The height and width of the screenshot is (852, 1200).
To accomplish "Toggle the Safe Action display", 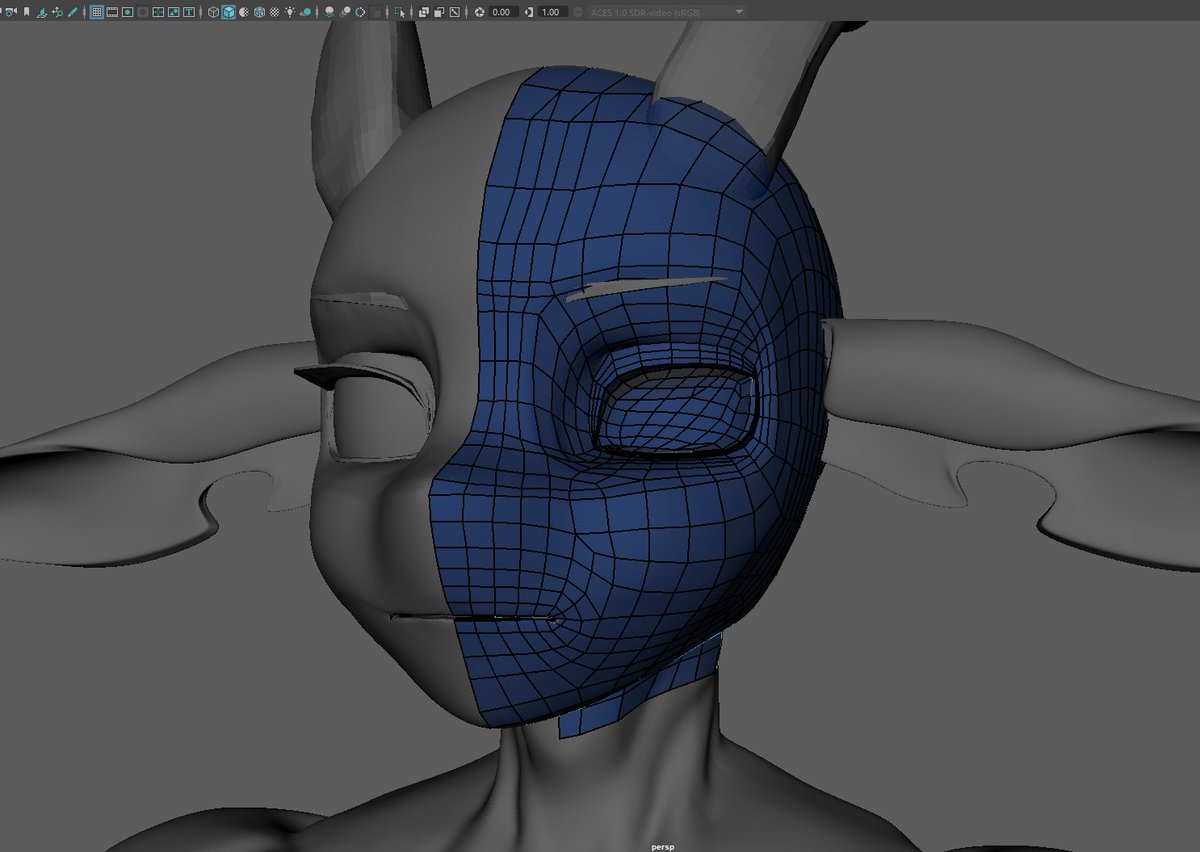I will tap(173, 12).
